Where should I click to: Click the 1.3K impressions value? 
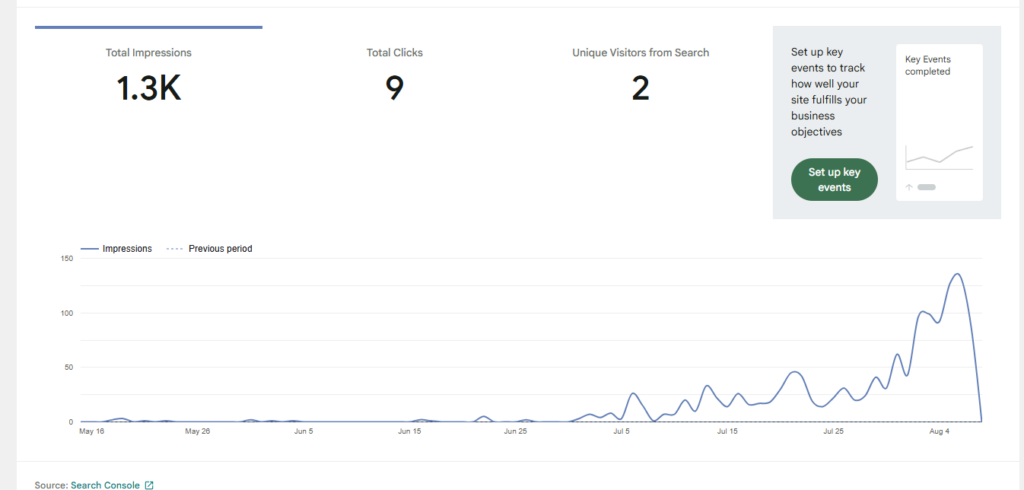pyautogui.click(x=149, y=88)
